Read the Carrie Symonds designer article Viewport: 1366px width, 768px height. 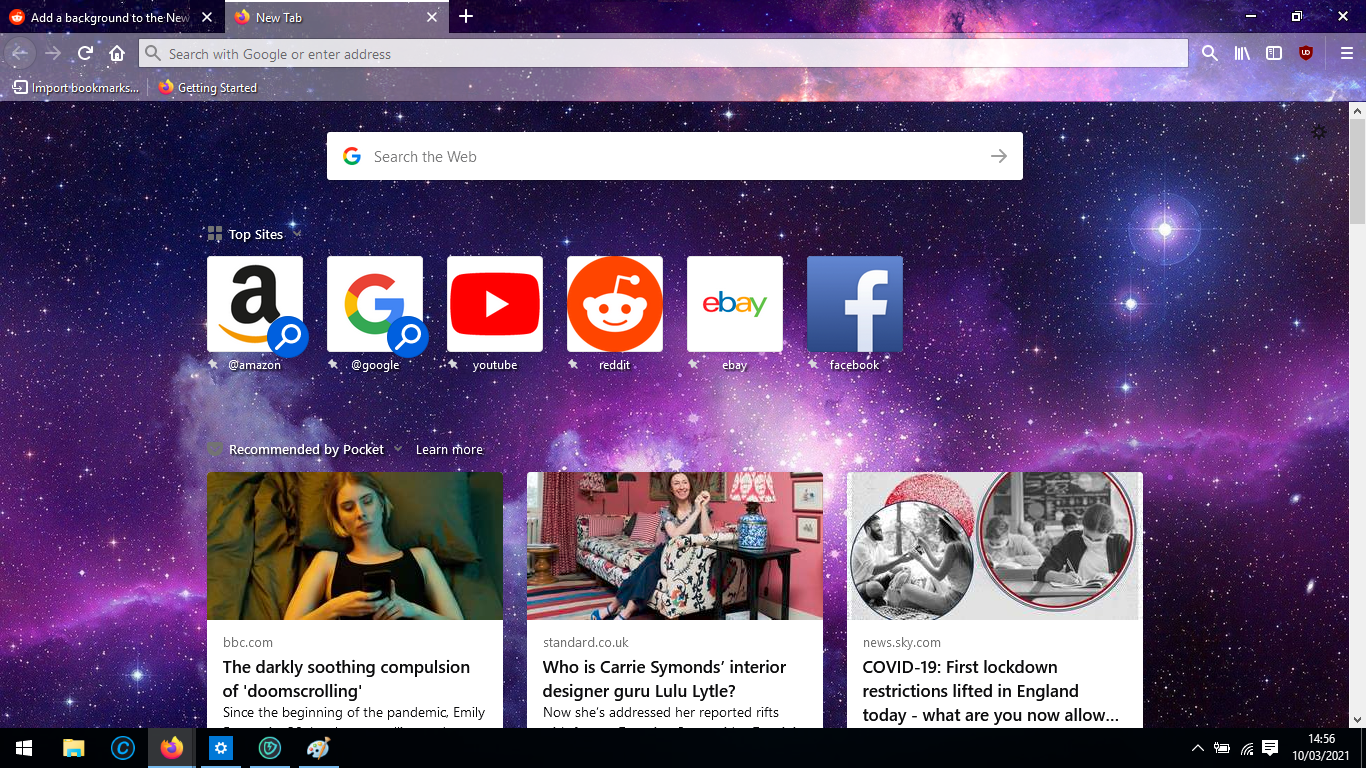click(664, 679)
